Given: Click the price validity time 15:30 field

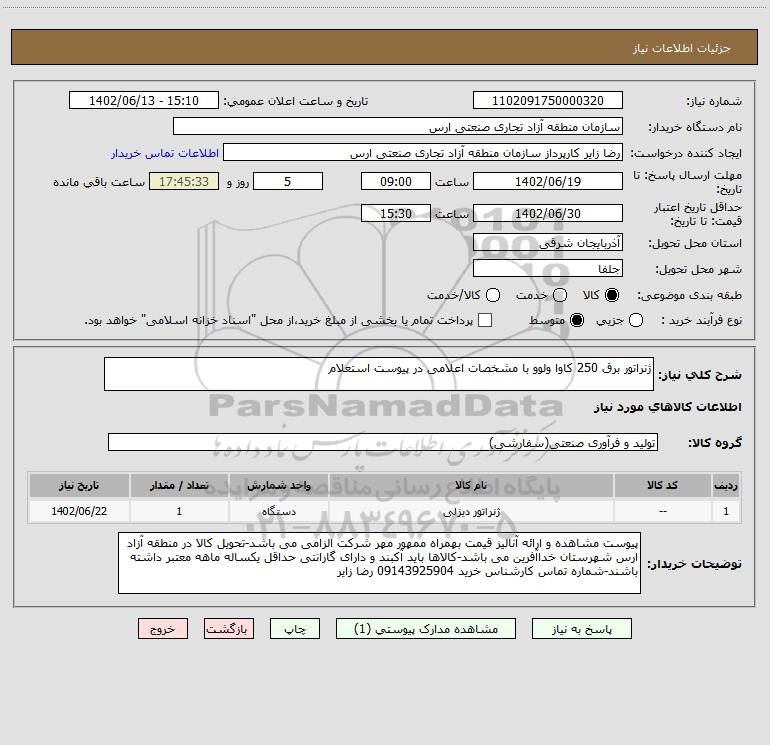Looking at the screenshot, I should pos(396,213).
